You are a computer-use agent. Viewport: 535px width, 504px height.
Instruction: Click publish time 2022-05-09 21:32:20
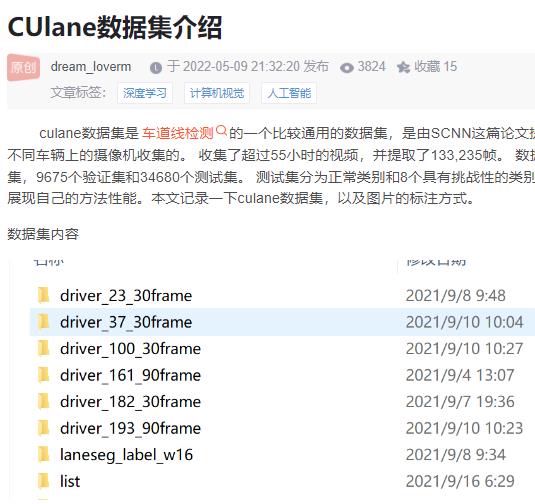[x=242, y=67]
